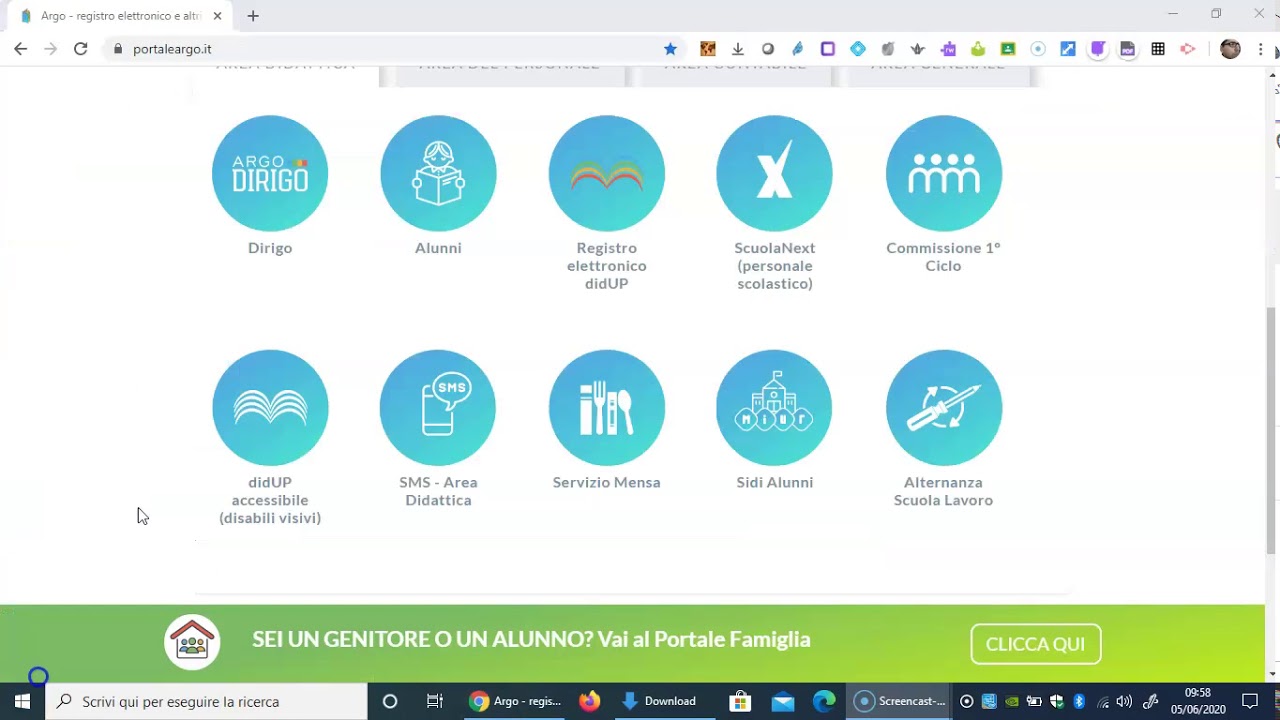
Task: Open the Windows Start menu
Action: (x=22, y=702)
